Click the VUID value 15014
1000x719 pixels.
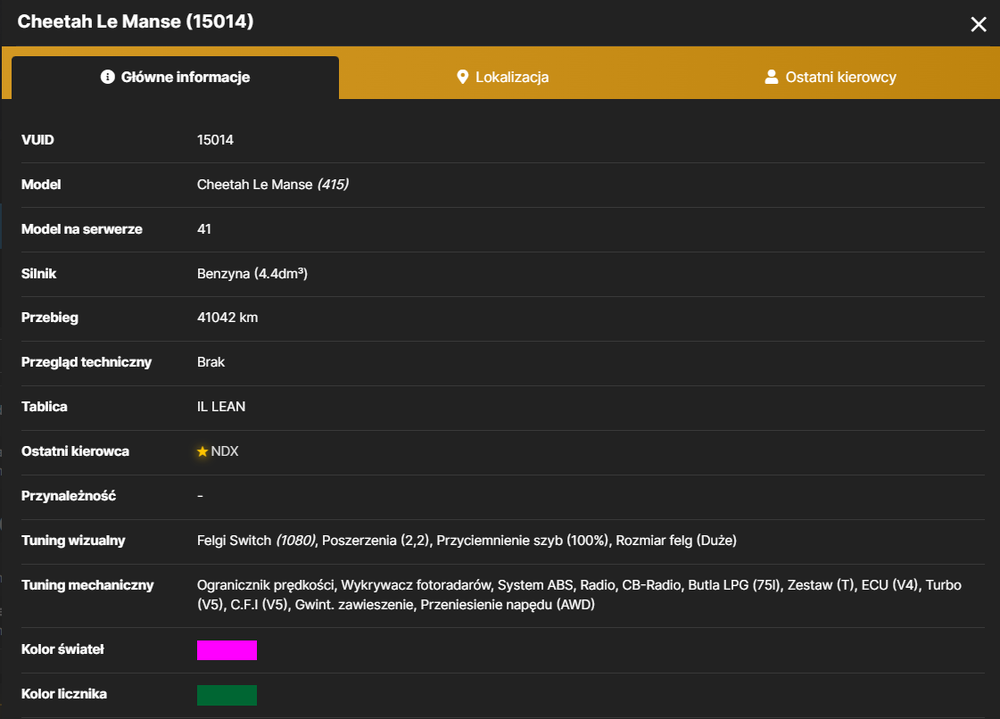[x=215, y=140]
